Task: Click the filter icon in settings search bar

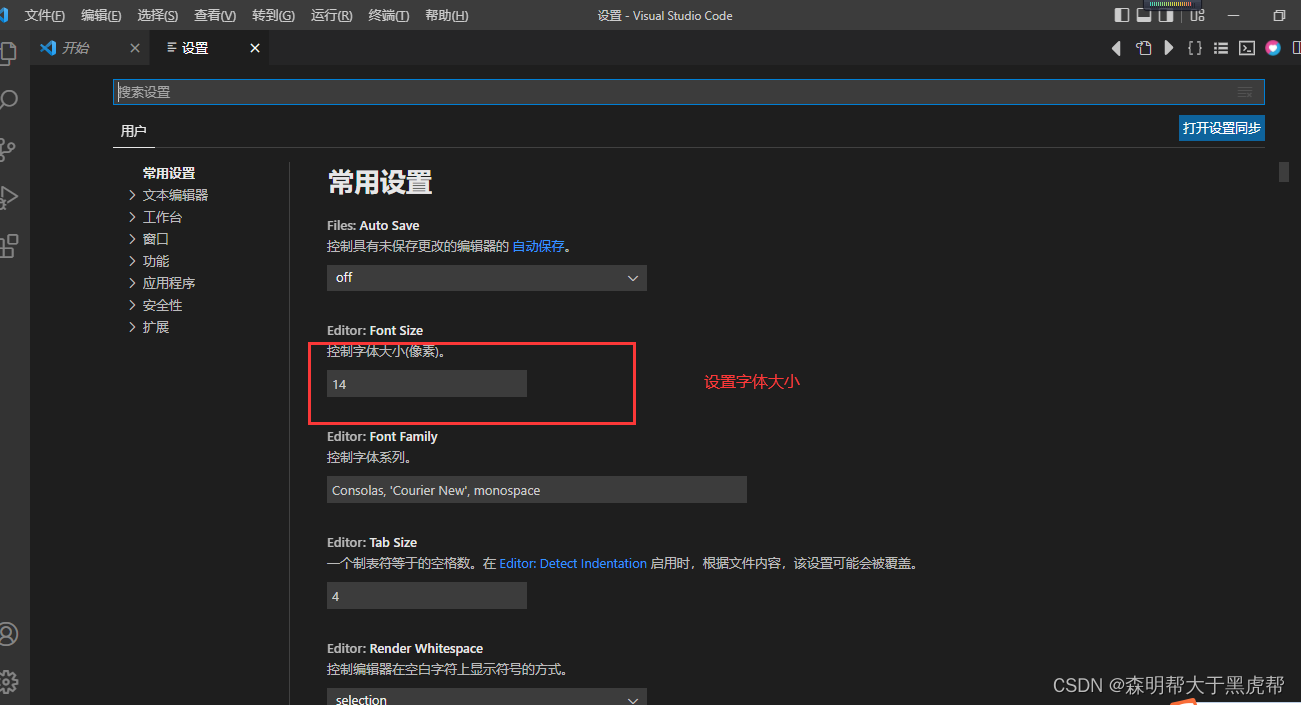Action: 1245,92
